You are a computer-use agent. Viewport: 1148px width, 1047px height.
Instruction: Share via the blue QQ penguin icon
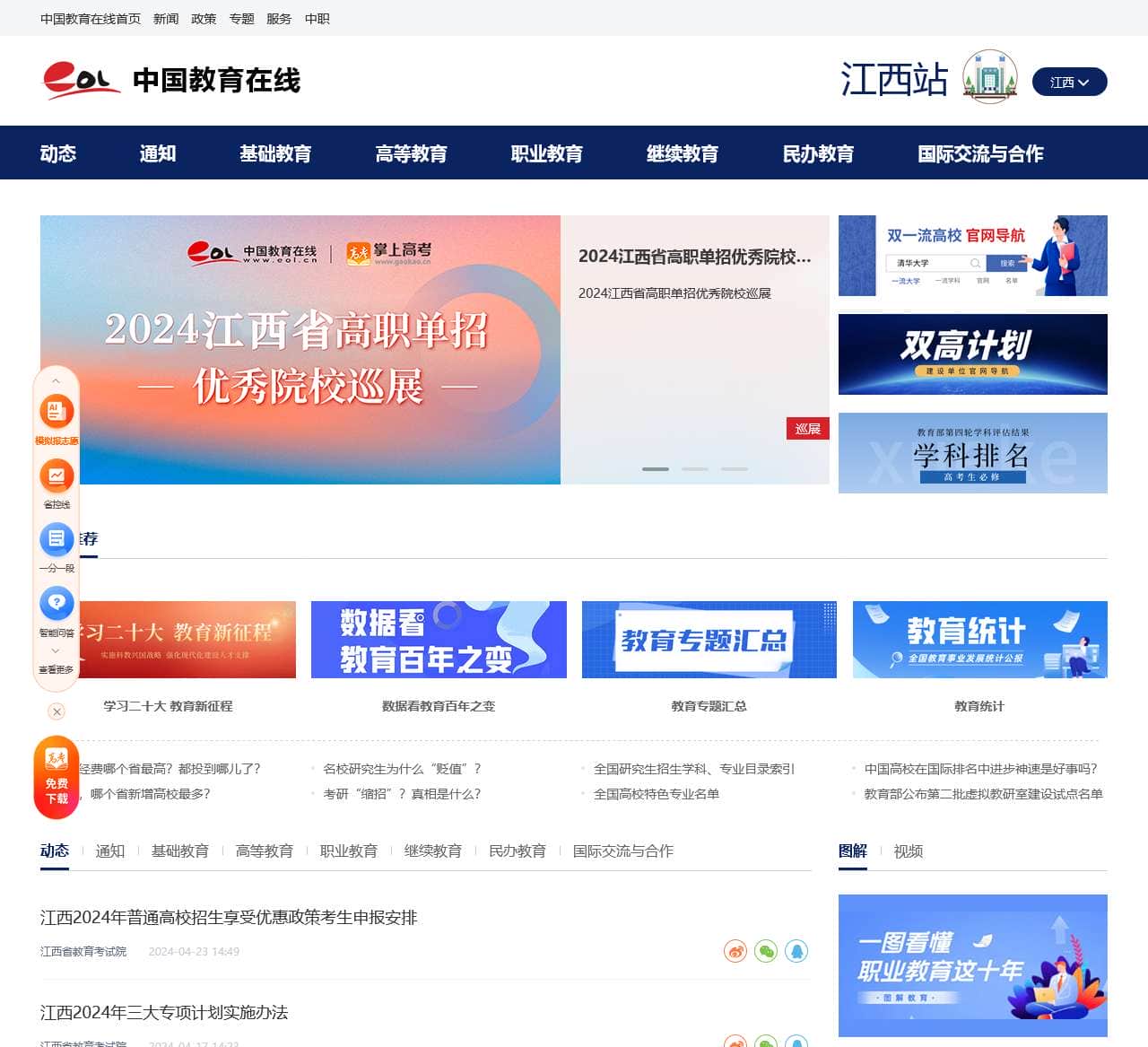797,952
